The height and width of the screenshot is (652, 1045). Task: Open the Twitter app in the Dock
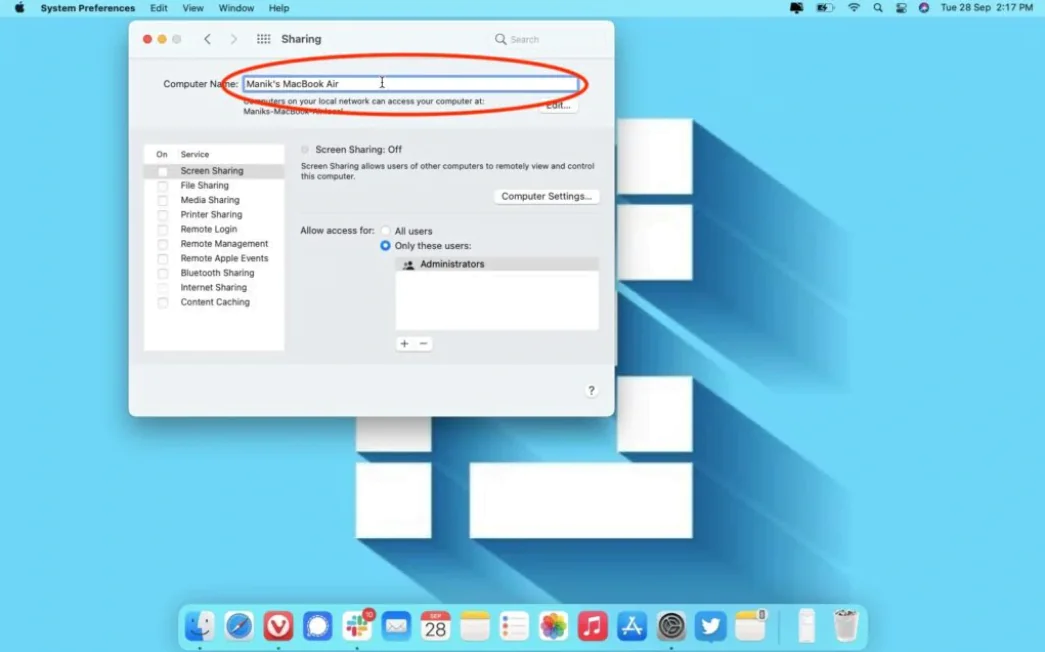710,626
